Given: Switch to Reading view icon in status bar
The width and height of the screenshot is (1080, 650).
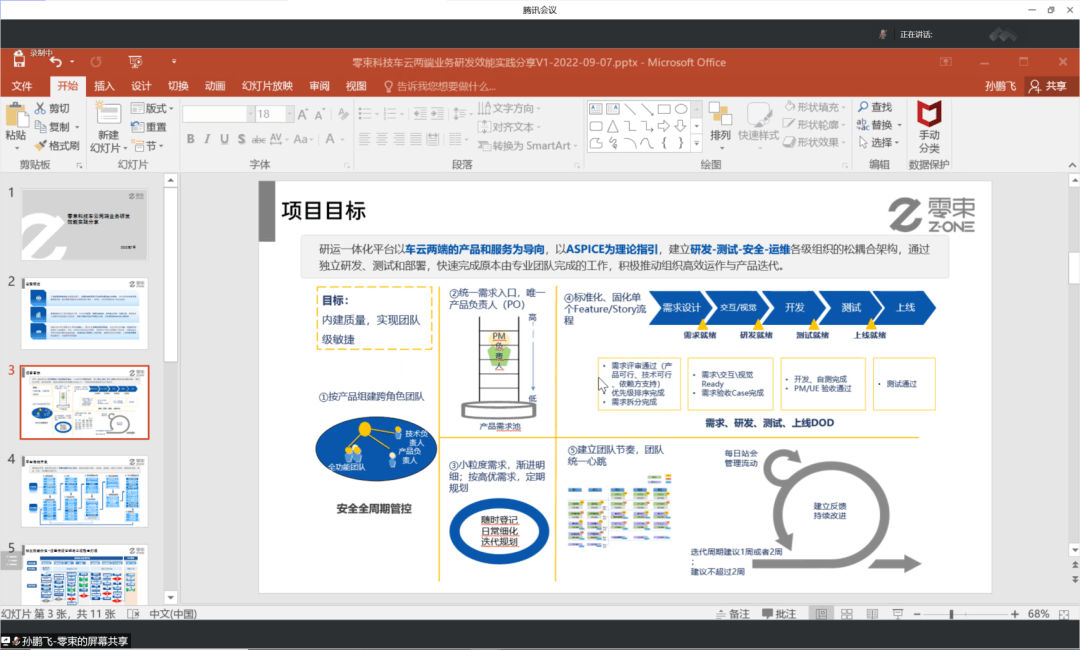Looking at the screenshot, I should pyautogui.click(x=872, y=614).
